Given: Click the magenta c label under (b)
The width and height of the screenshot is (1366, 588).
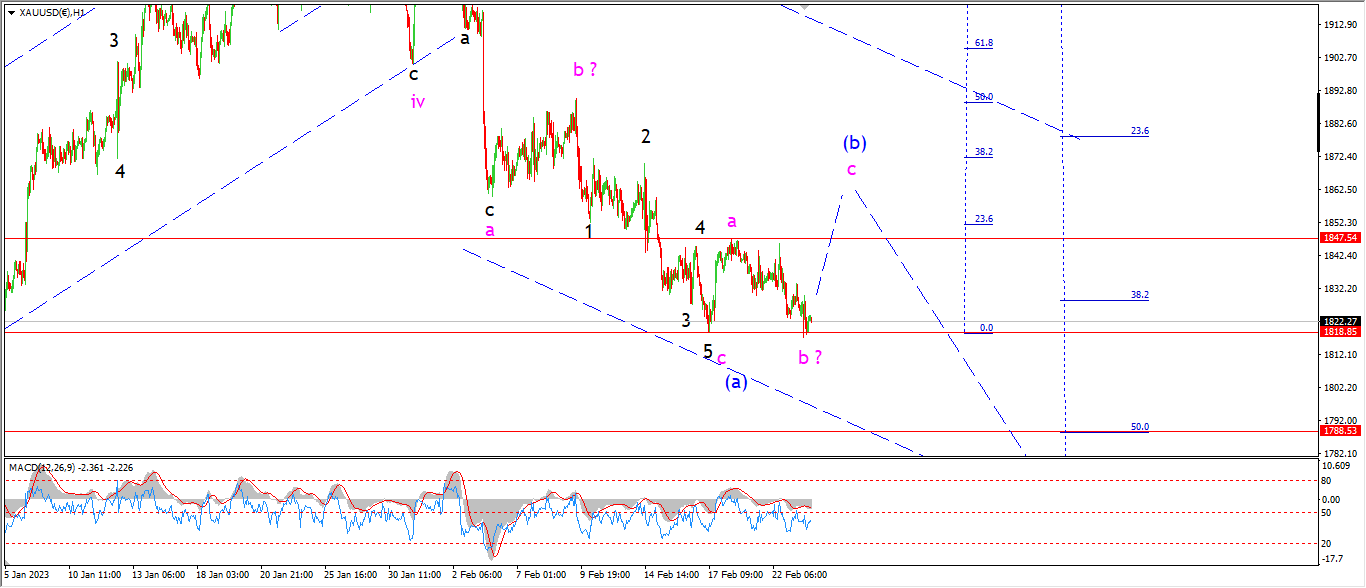Looking at the screenshot, I should click(851, 169).
